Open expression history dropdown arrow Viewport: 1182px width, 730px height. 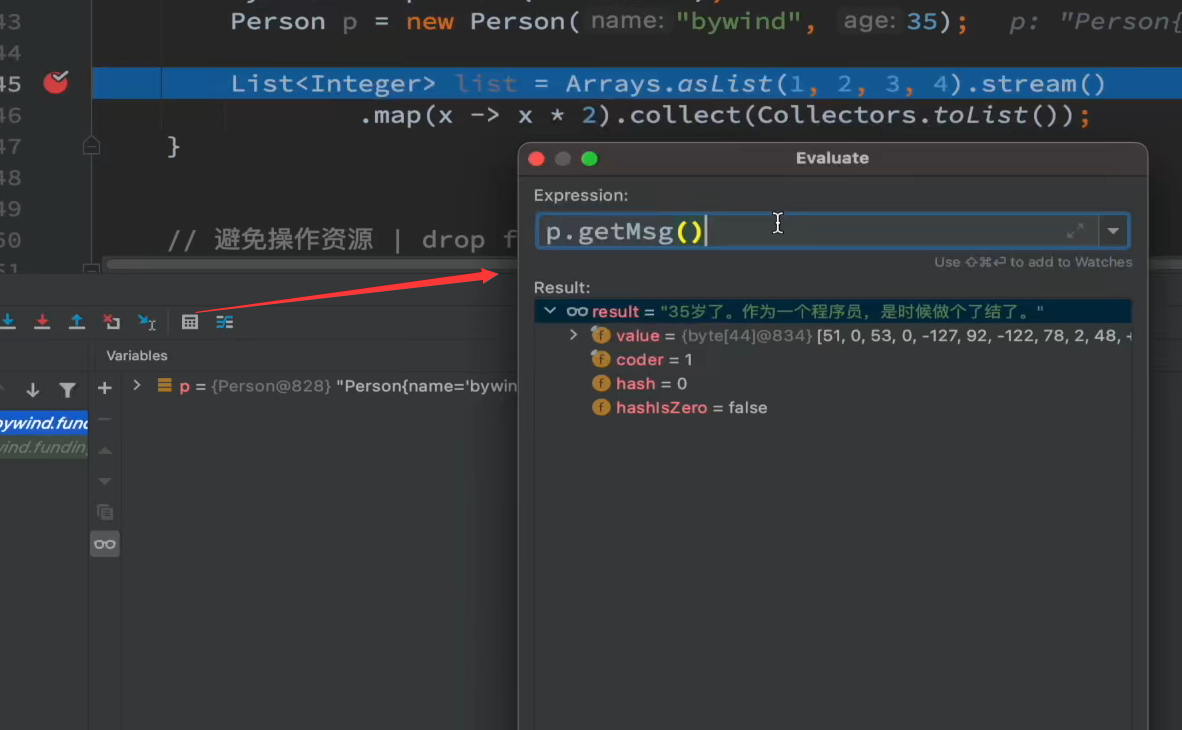[1113, 231]
